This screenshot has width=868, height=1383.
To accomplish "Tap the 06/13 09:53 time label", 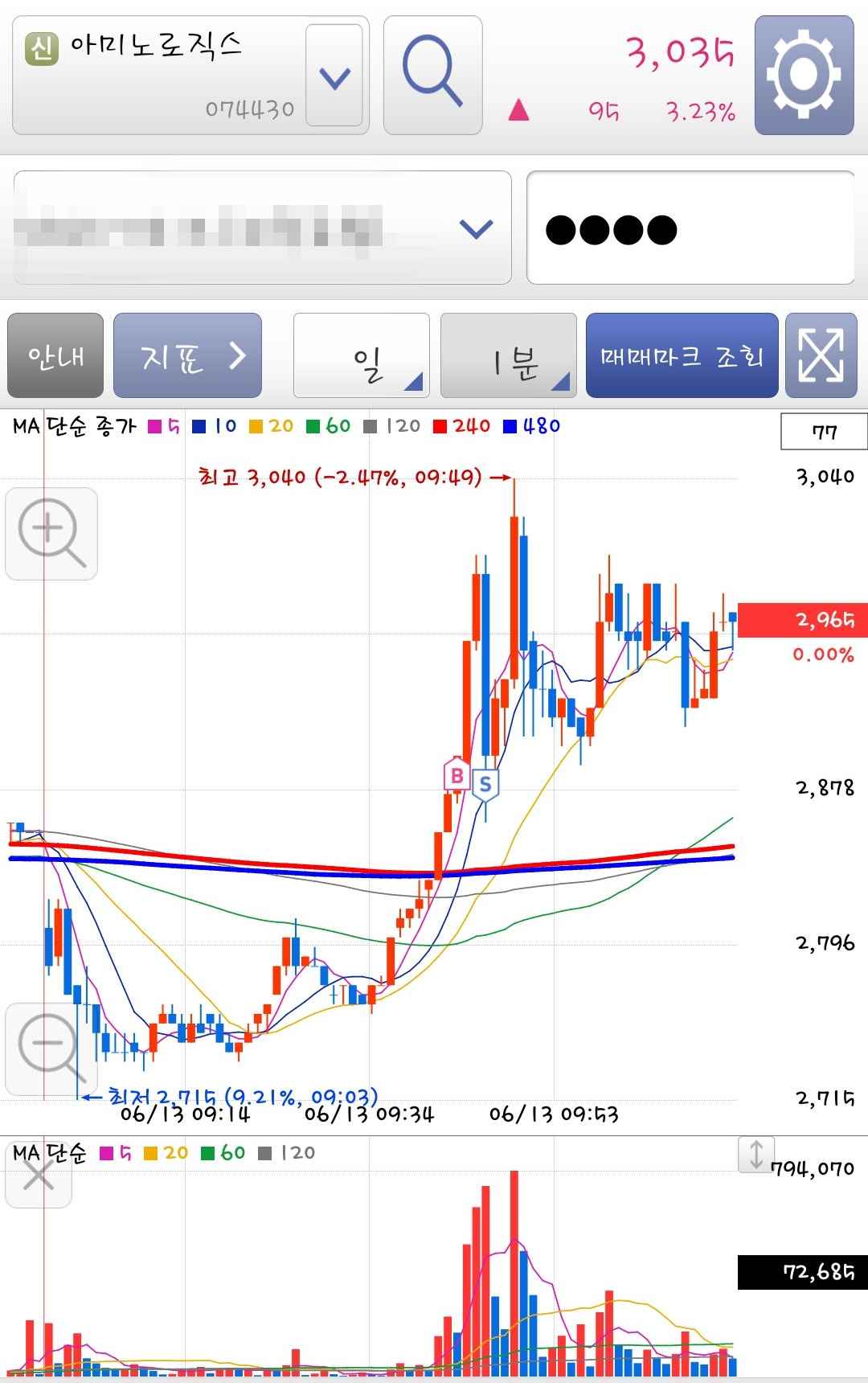I will [x=554, y=1114].
